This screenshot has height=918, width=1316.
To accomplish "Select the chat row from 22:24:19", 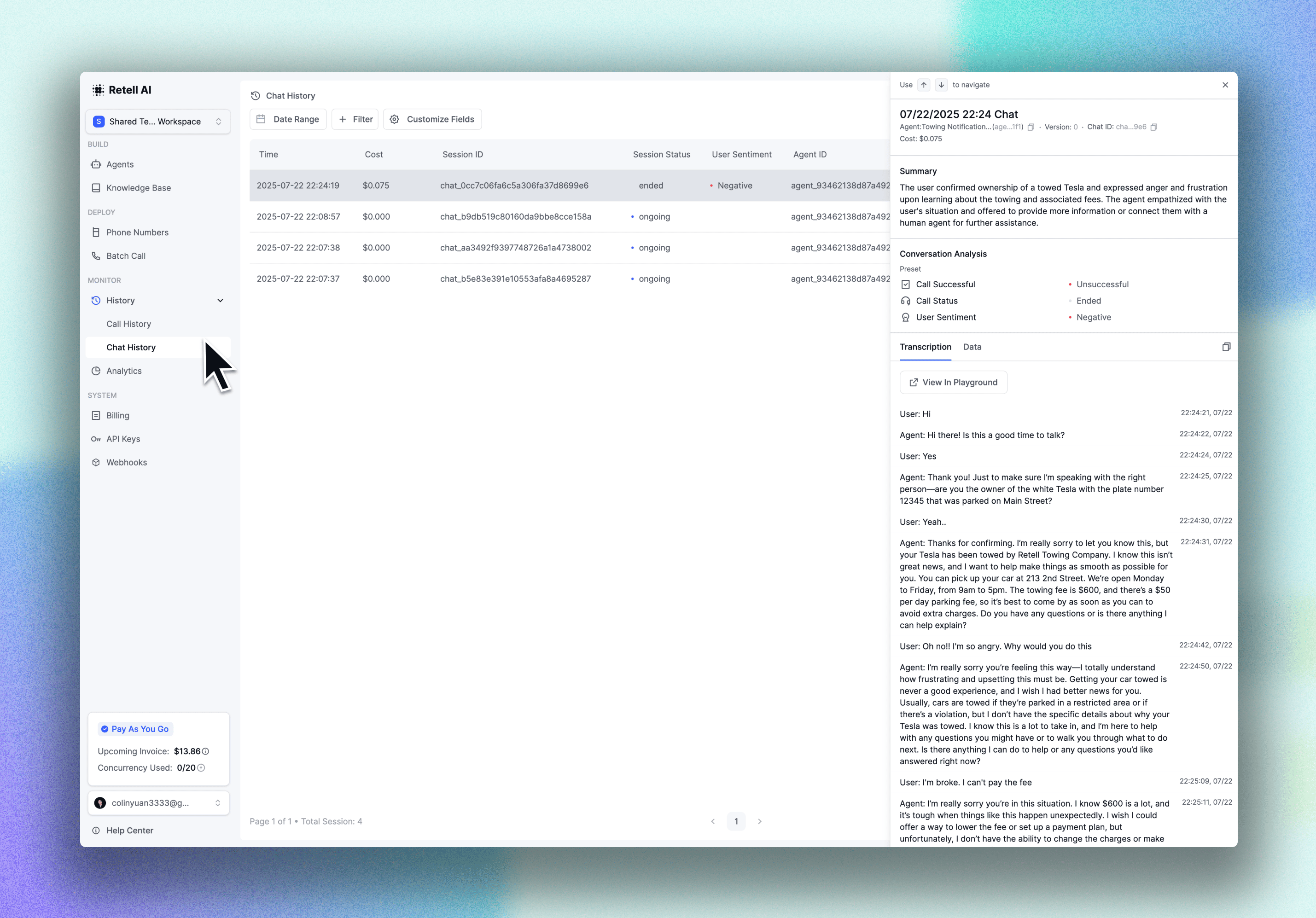I will [x=570, y=186].
